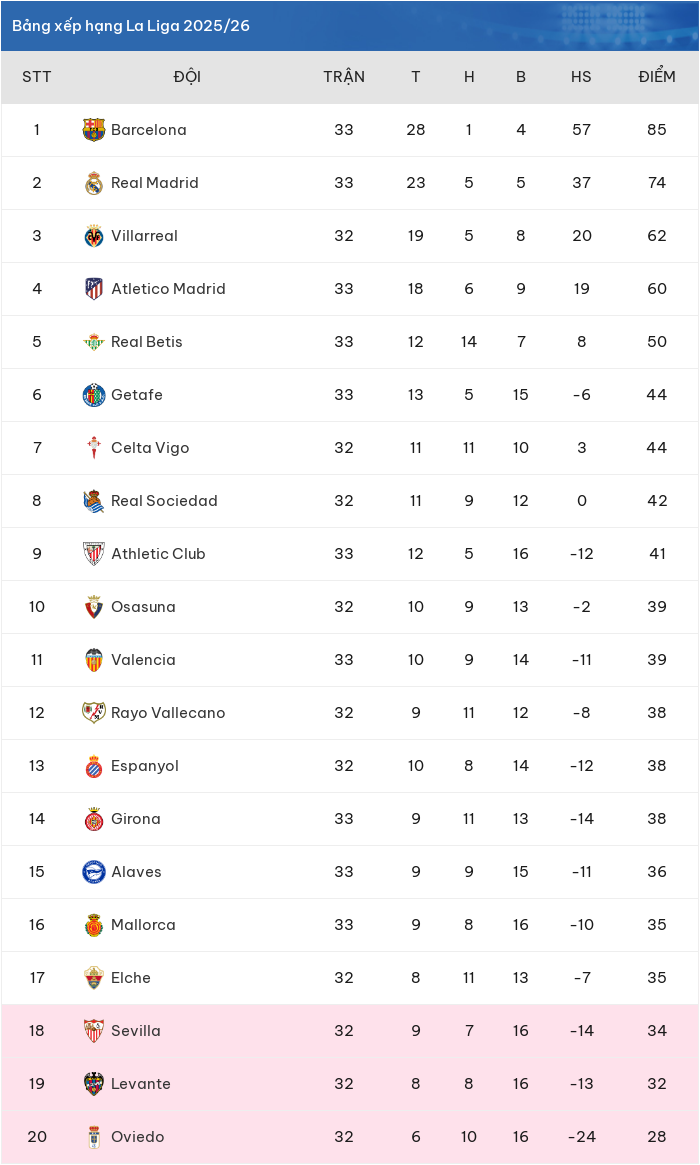Open the Real Betis crest icon
This screenshot has height=1165, width=700.
(x=94, y=342)
